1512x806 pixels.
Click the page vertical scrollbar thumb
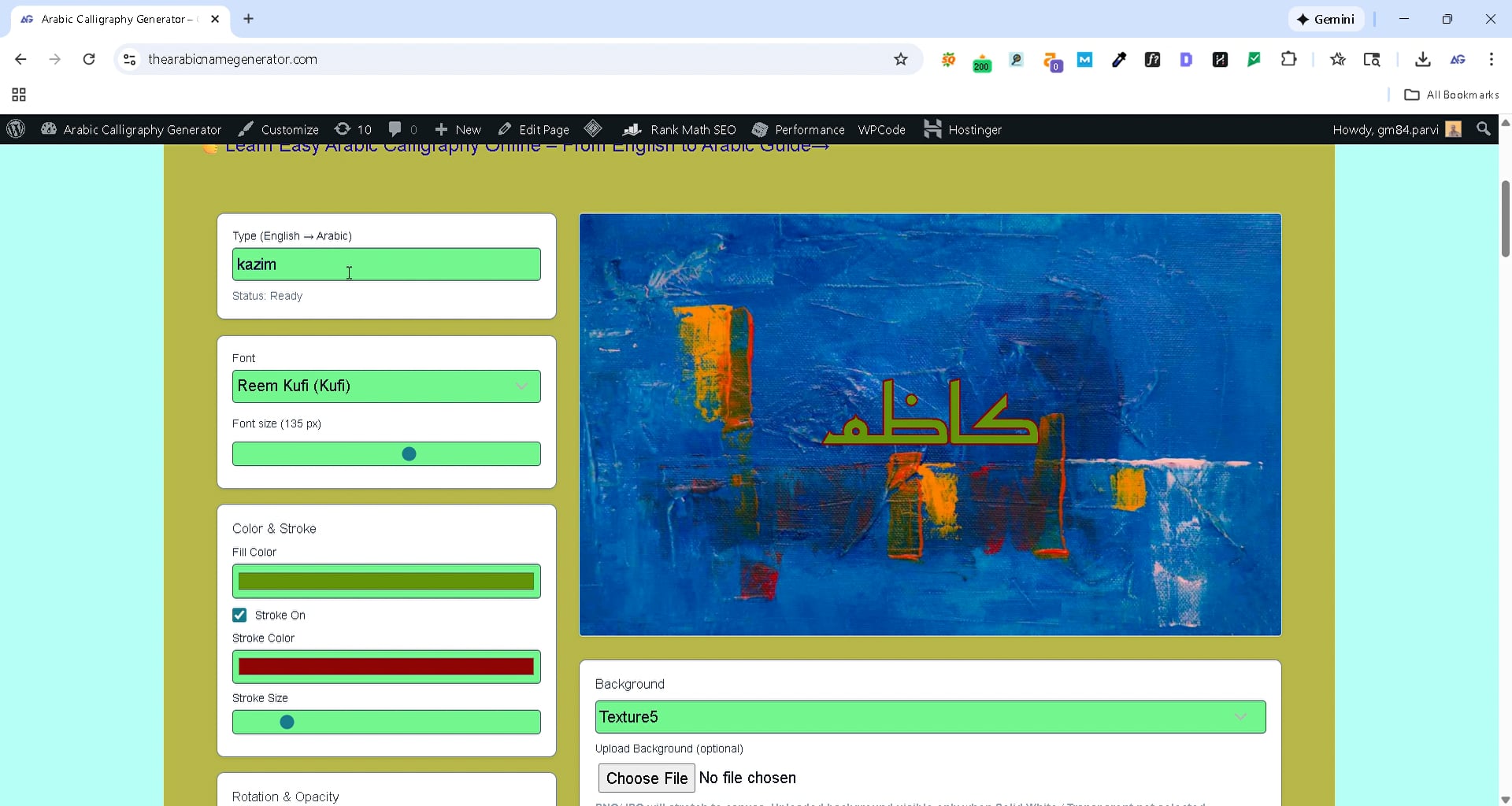click(x=1506, y=219)
